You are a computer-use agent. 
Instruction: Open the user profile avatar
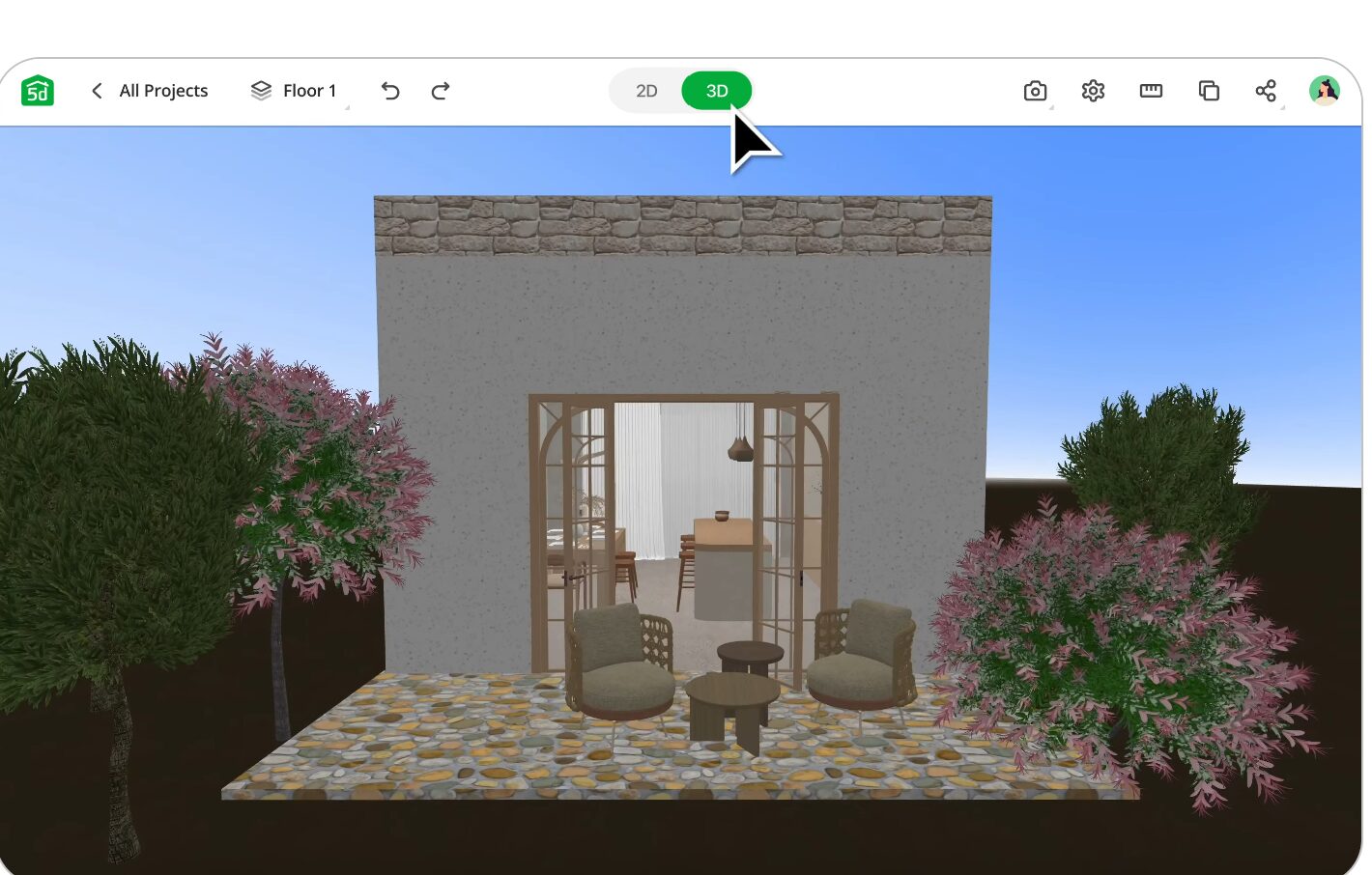(x=1324, y=91)
